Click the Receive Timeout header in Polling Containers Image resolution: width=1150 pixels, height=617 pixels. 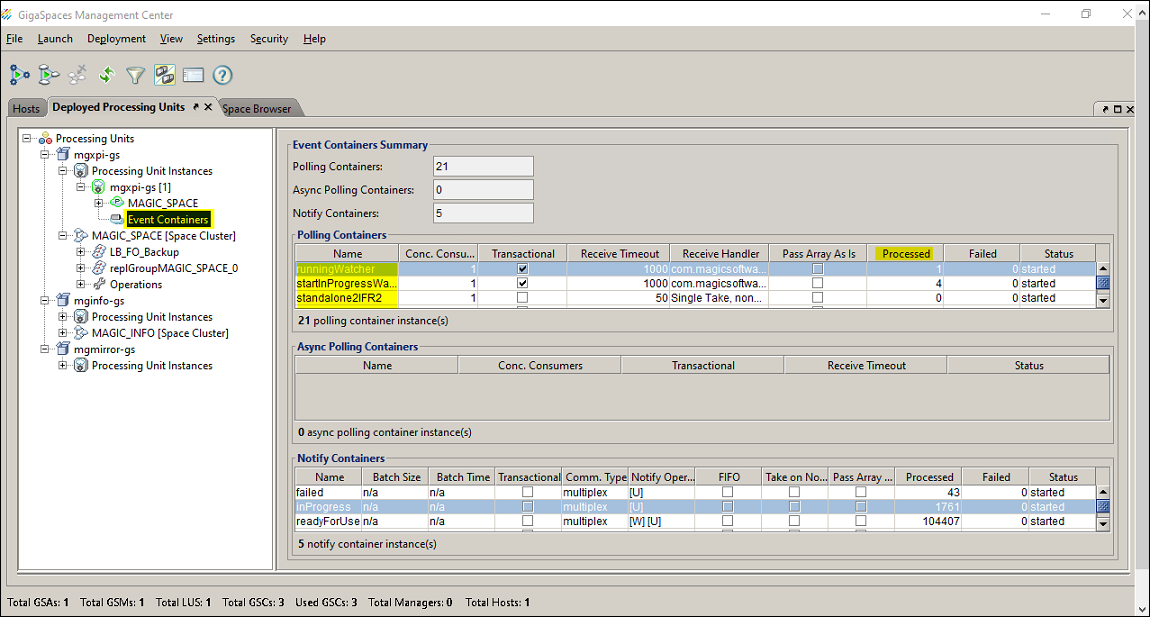tap(619, 253)
